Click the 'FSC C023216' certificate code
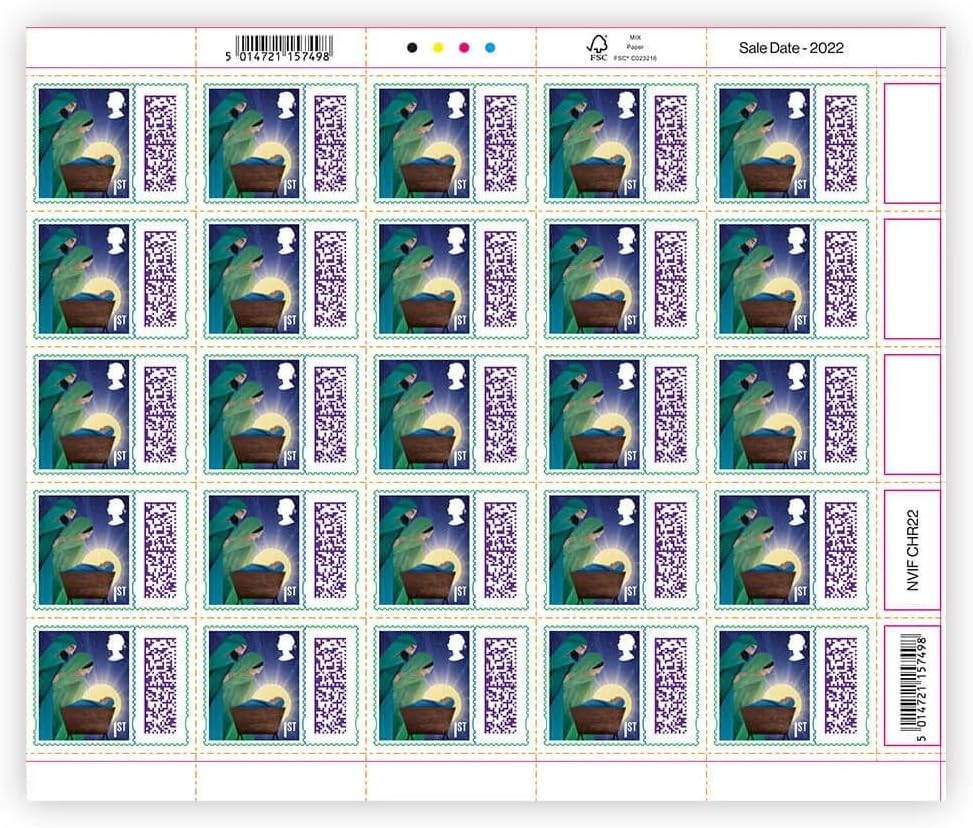The width and height of the screenshot is (973, 828). click(635, 58)
